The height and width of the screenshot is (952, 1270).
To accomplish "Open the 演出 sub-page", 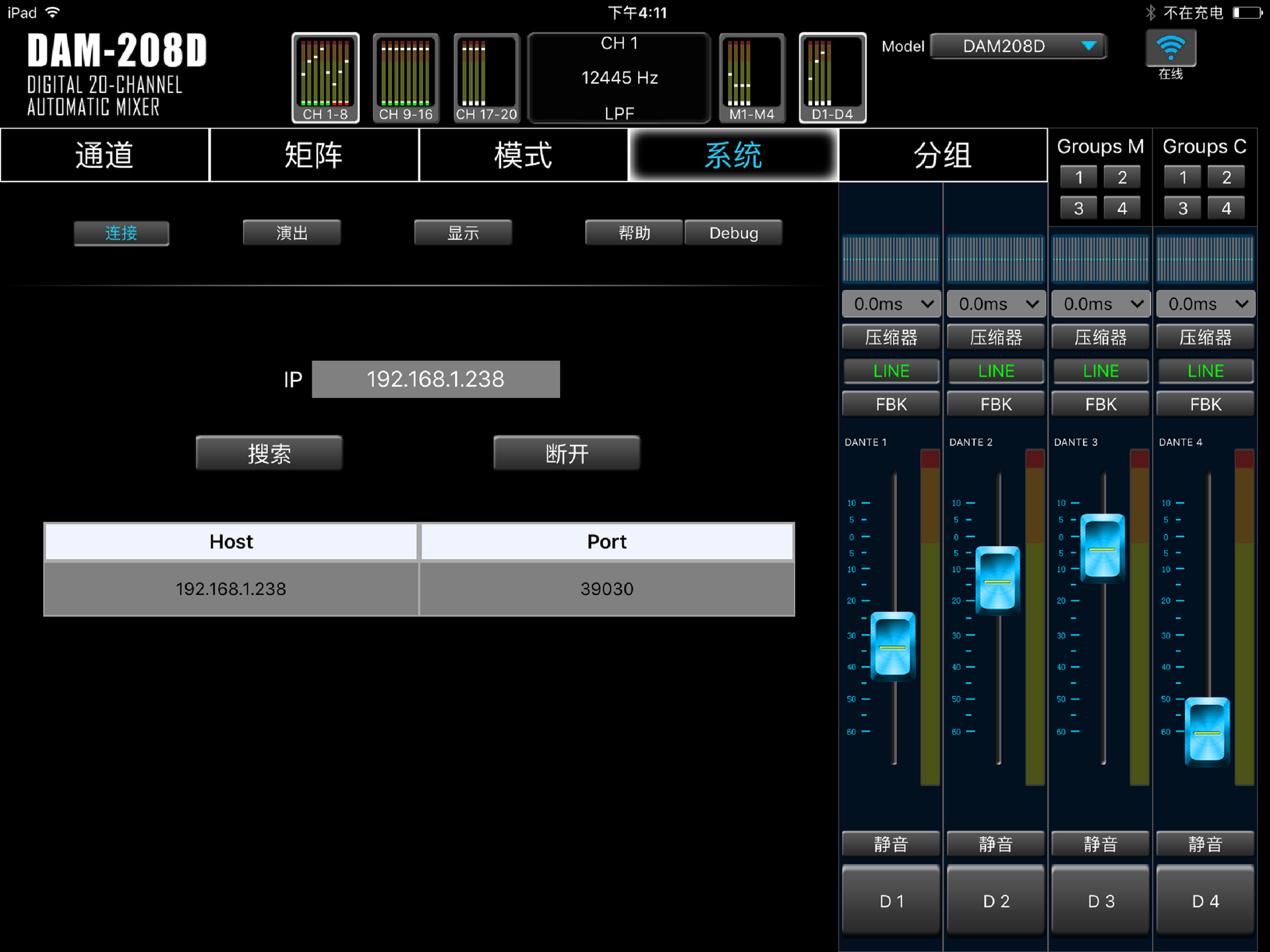I will click(291, 232).
